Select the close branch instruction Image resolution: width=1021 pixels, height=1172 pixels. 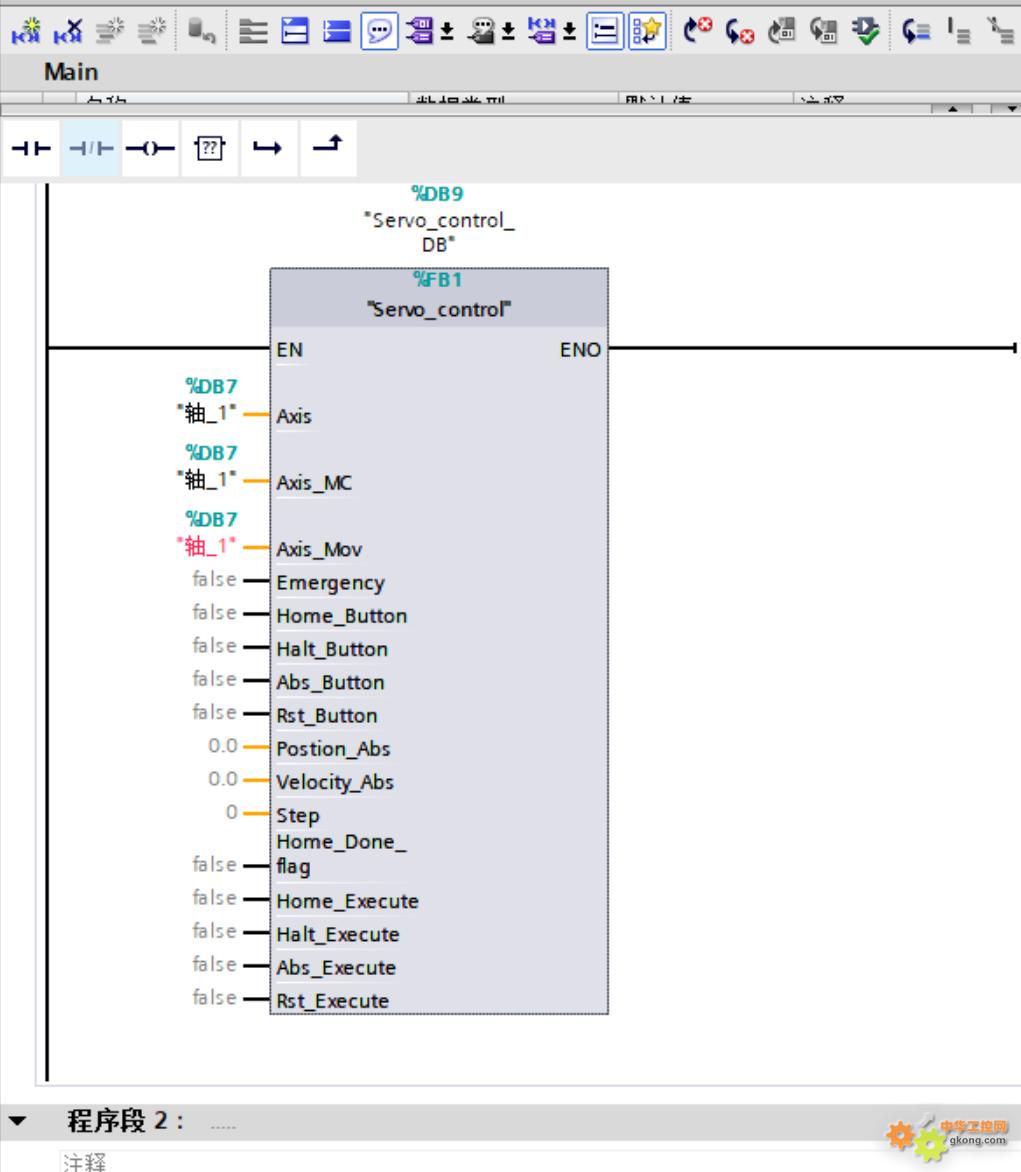point(327,147)
